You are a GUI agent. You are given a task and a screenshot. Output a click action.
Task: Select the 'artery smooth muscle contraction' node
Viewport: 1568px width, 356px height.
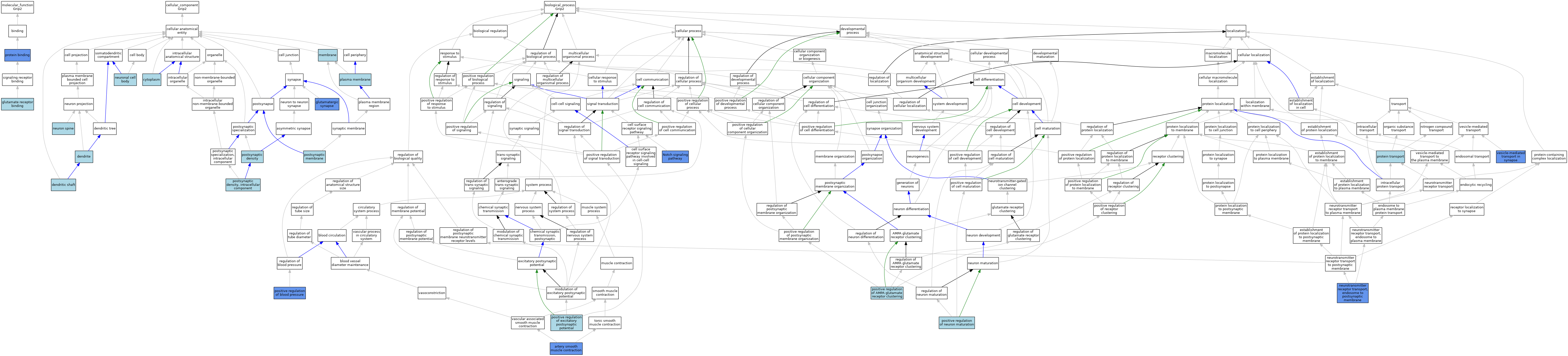tap(566, 349)
